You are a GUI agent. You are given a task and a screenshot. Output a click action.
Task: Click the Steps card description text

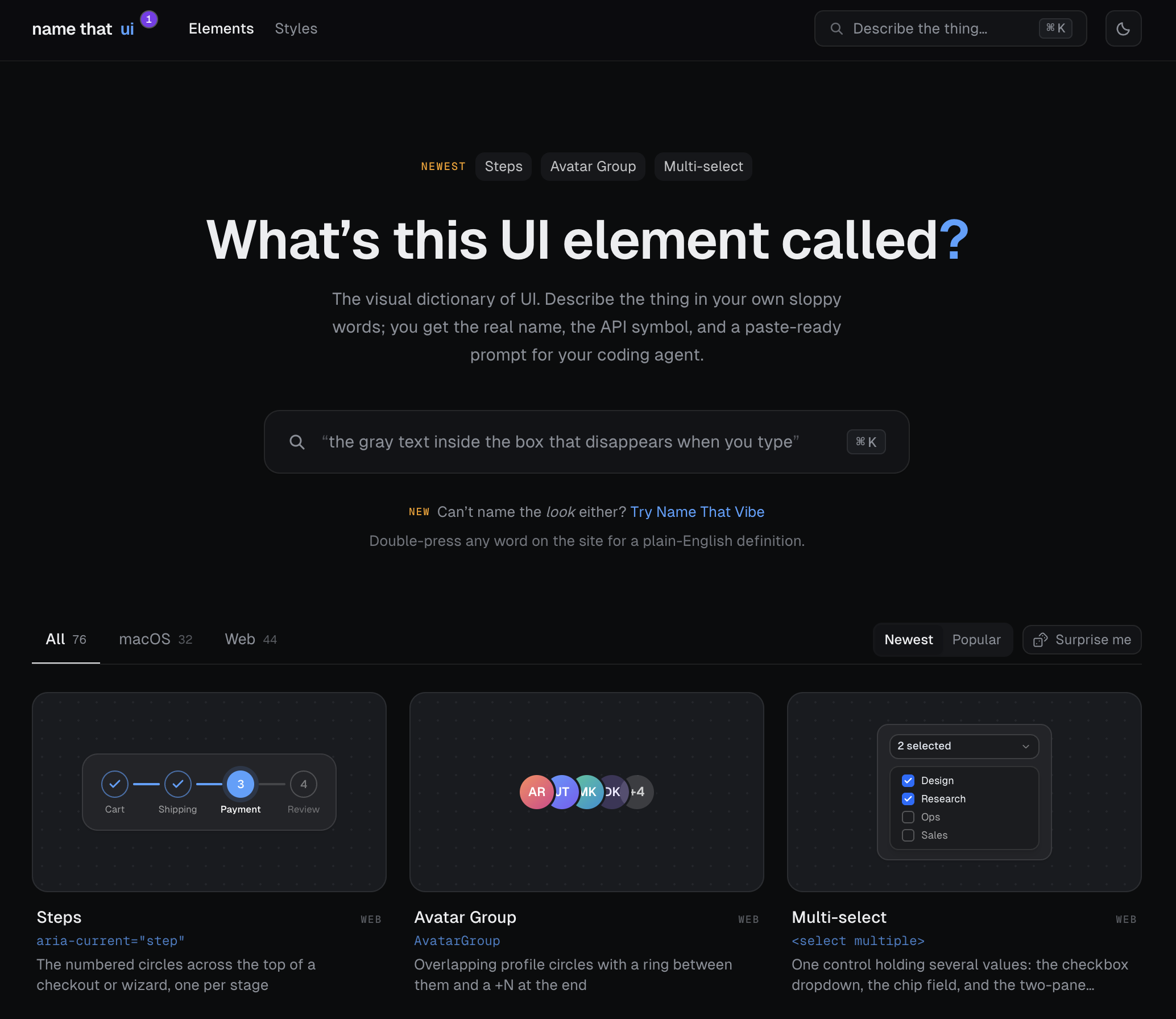tap(176, 975)
